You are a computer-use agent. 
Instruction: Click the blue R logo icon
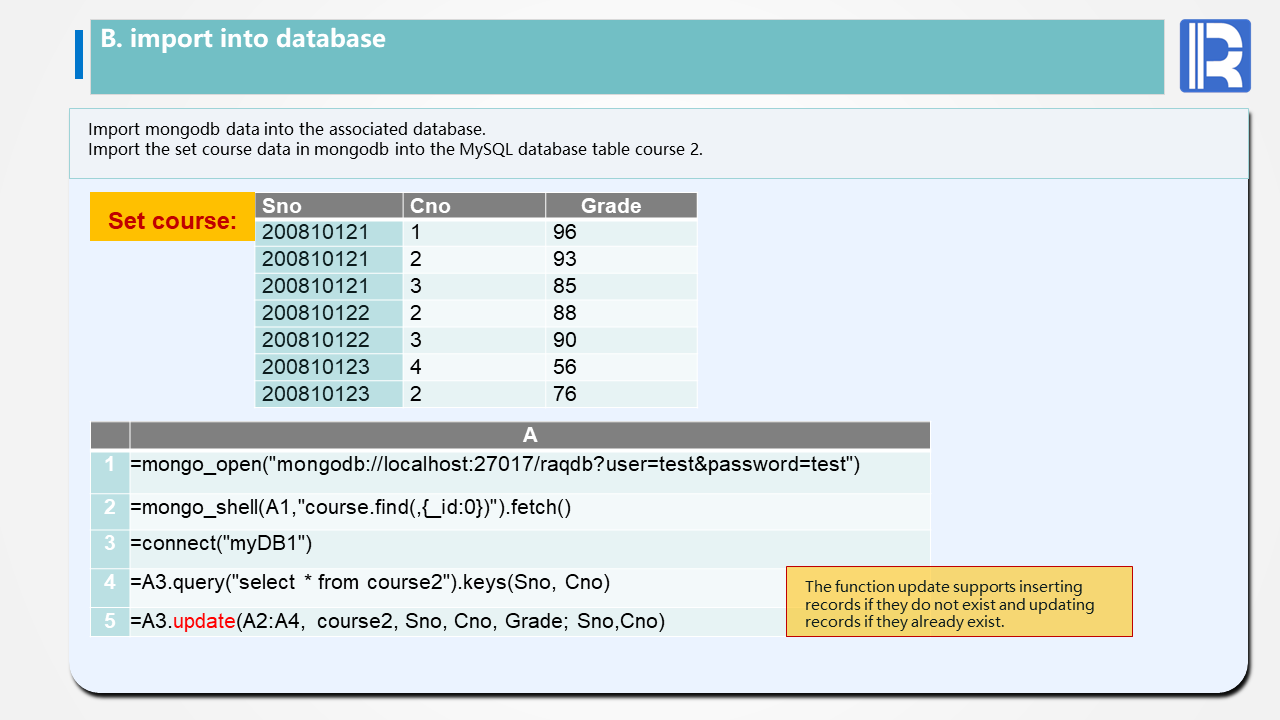(1214, 56)
